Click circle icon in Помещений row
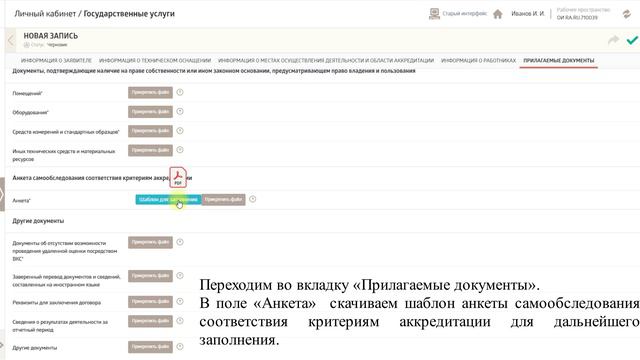This screenshot has width=640, height=360. (x=180, y=92)
